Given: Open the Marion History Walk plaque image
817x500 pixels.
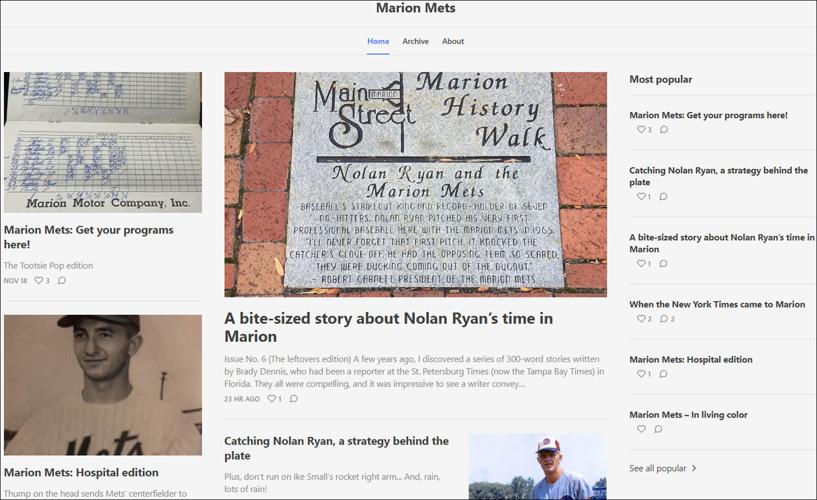Looking at the screenshot, I should 415,184.
